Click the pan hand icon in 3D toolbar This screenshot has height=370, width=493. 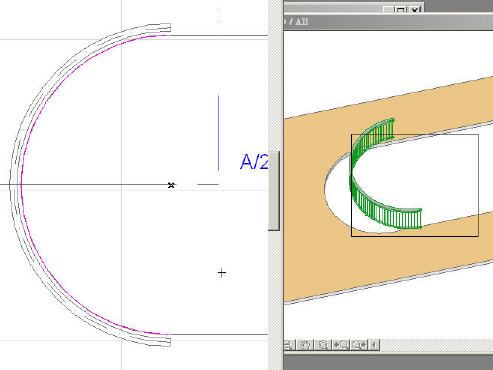click(305, 345)
